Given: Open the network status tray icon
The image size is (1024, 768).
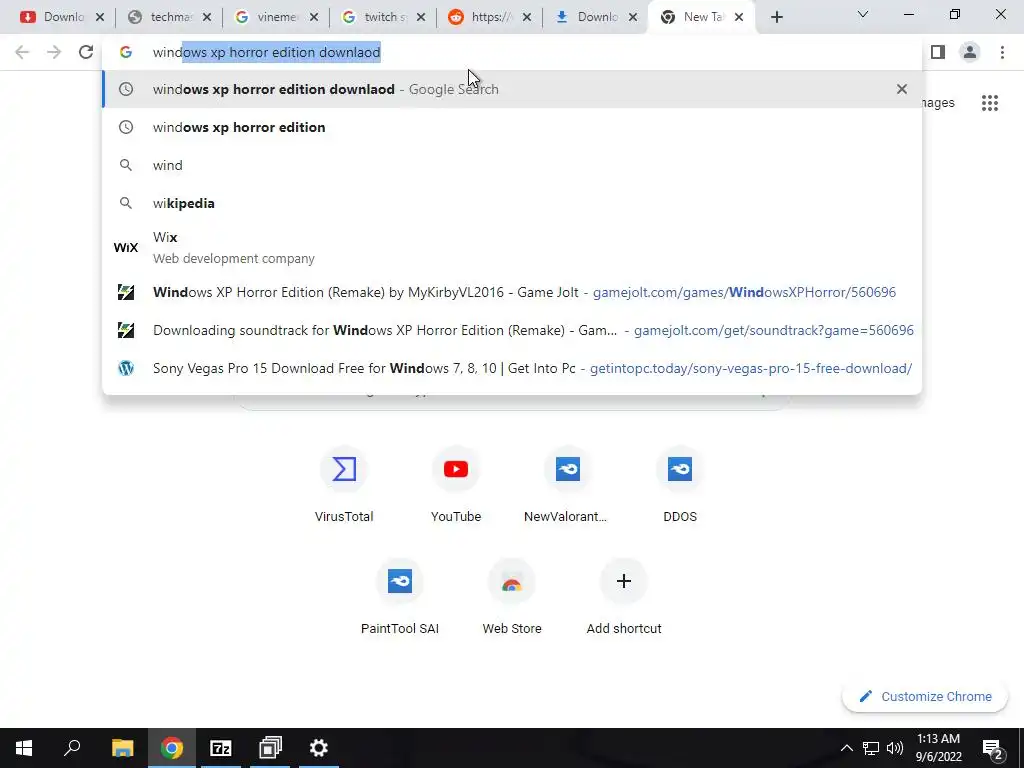Looking at the screenshot, I should (871, 748).
